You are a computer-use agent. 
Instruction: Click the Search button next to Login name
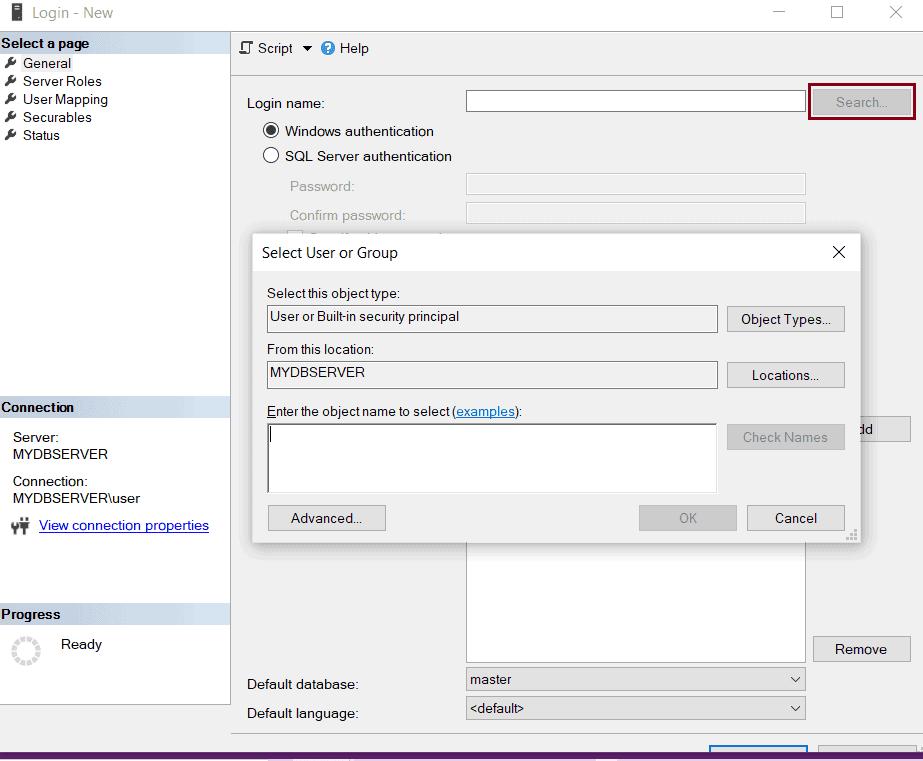(x=861, y=101)
